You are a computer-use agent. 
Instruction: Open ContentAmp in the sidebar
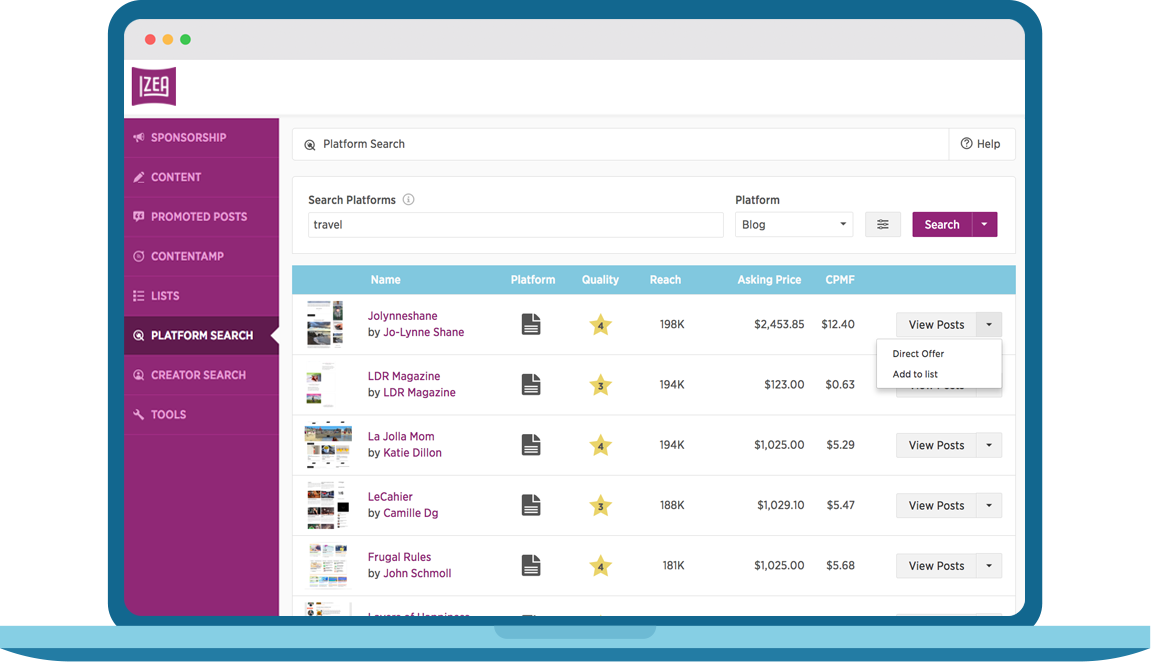[202, 256]
